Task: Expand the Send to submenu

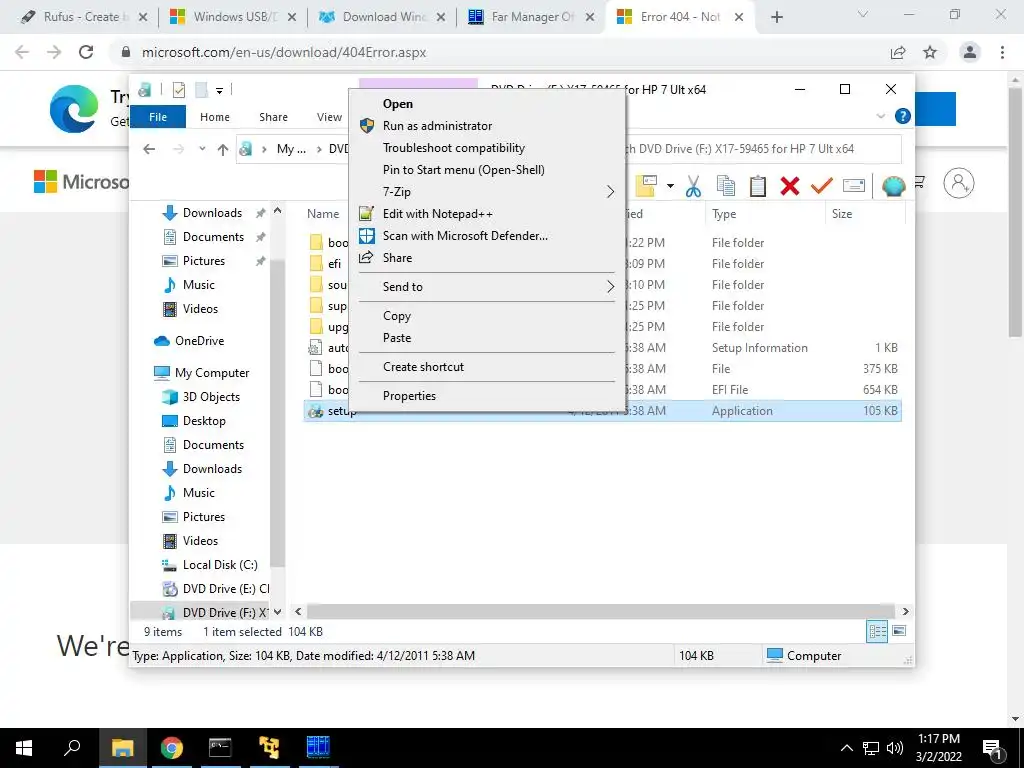Action: (487, 287)
